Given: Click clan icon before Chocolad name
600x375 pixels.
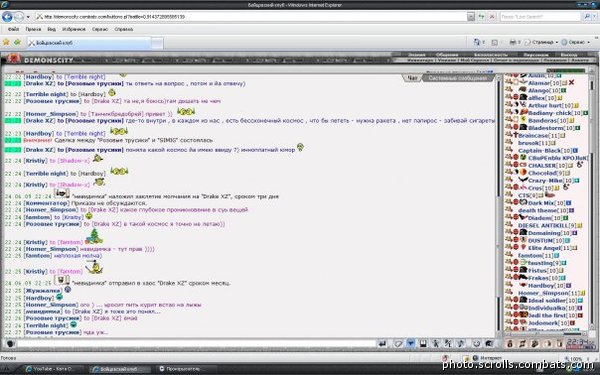Looking at the screenshot, I should (523, 173).
